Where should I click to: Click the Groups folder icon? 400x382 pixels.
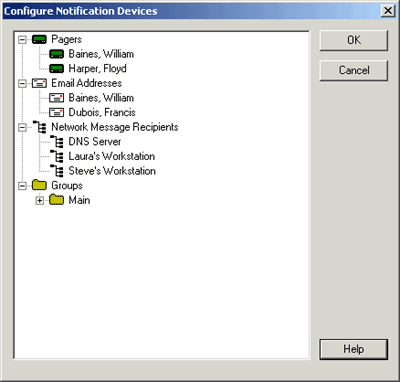[x=39, y=185]
